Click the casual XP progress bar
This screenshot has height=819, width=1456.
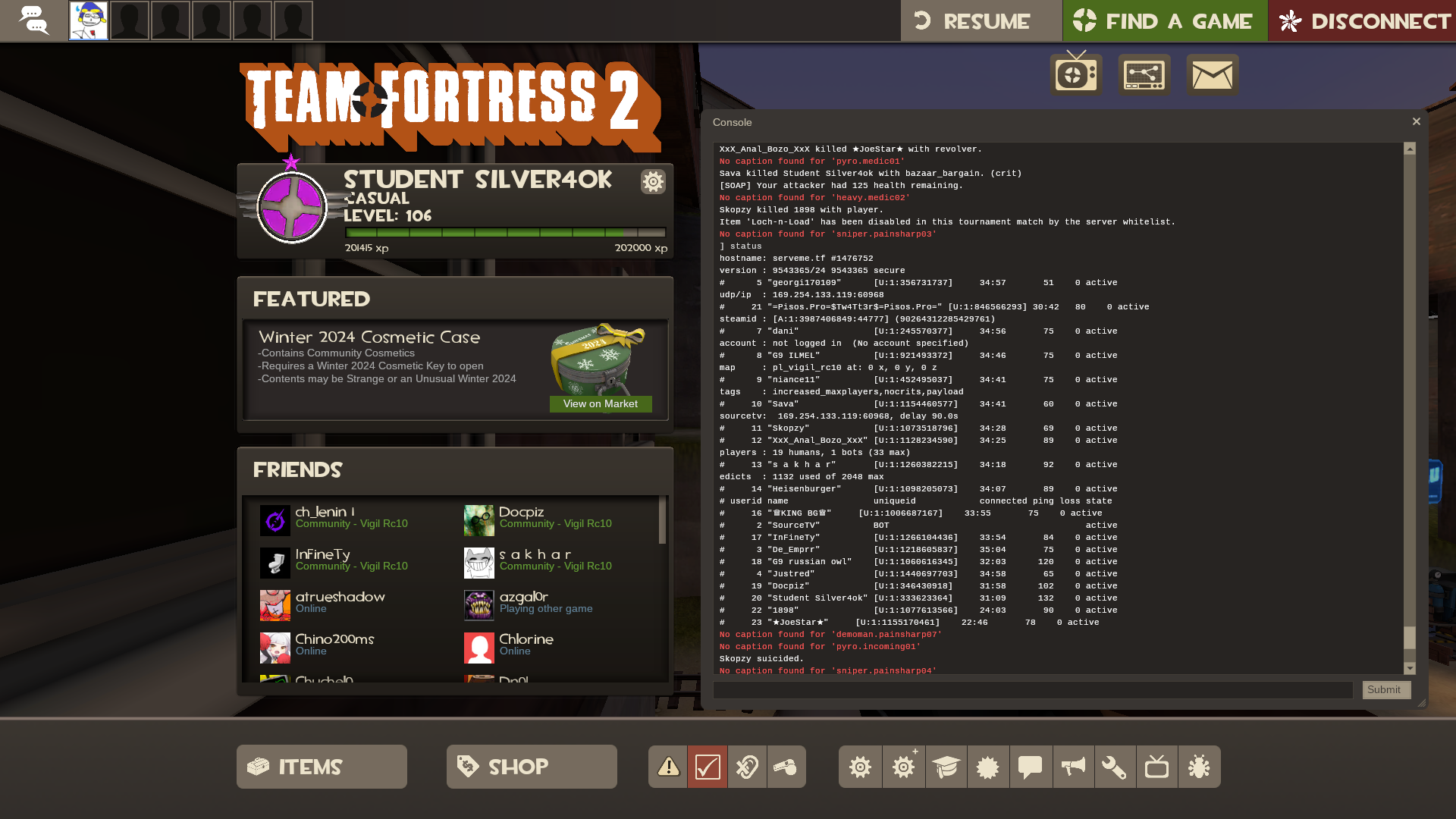tap(505, 232)
